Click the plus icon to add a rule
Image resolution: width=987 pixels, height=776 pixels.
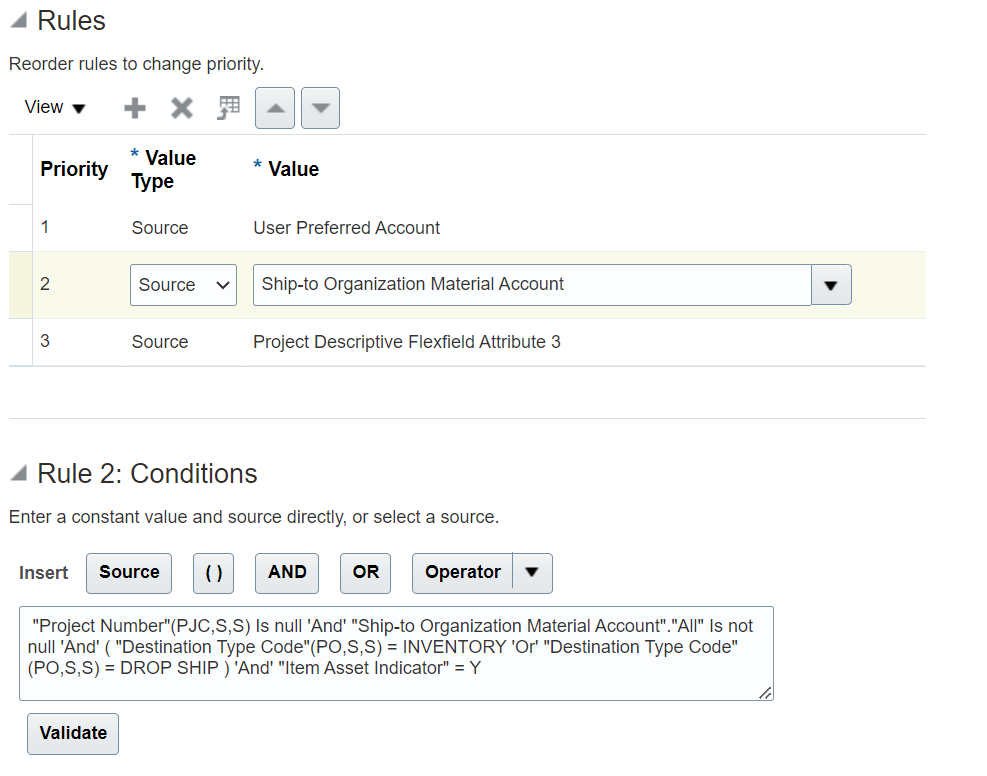(x=135, y=108)
